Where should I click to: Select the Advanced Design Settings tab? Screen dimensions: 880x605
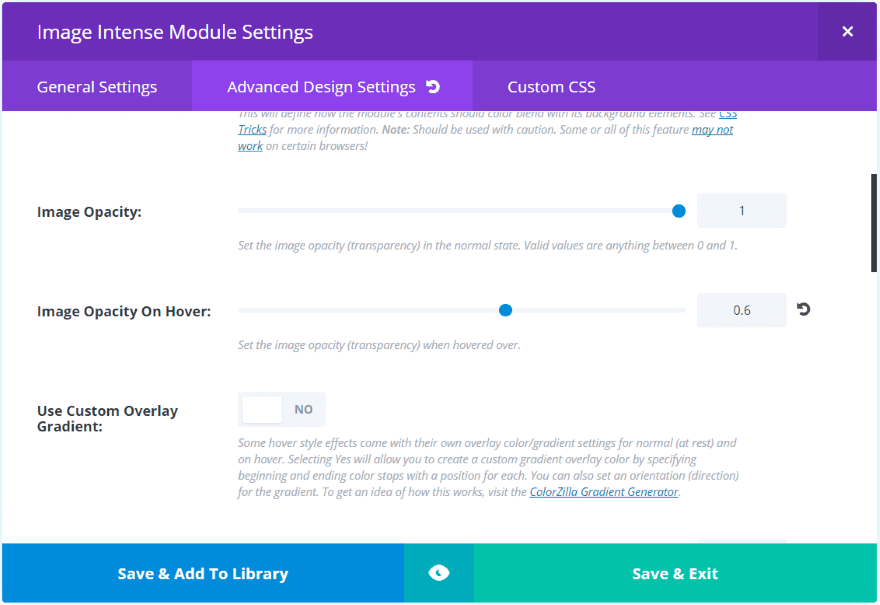click(321, 87)
